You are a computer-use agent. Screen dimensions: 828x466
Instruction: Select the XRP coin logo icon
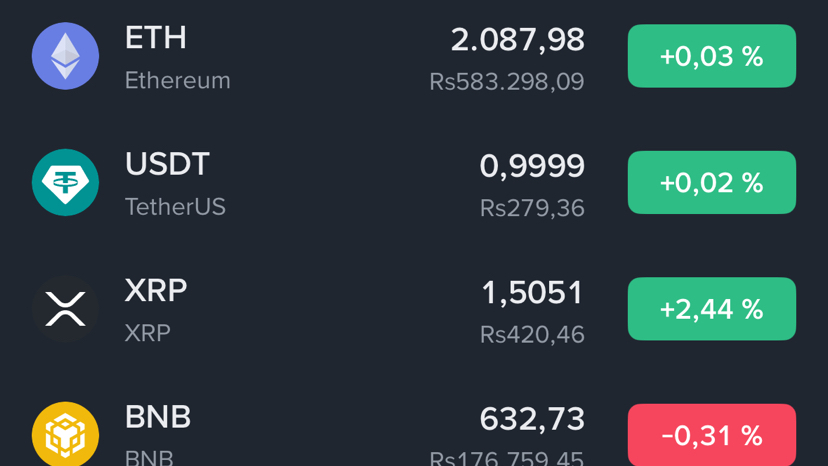(66, 310)
